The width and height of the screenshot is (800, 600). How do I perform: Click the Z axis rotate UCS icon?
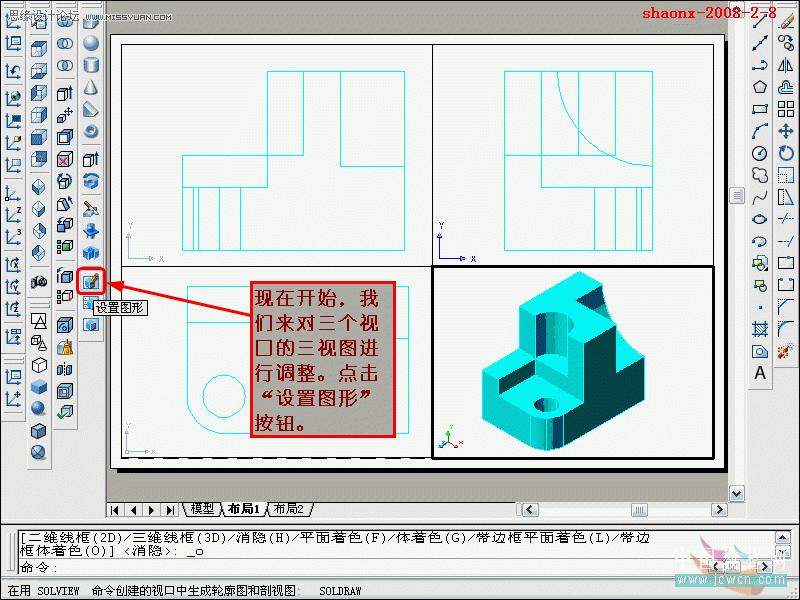tap(13, 309)
